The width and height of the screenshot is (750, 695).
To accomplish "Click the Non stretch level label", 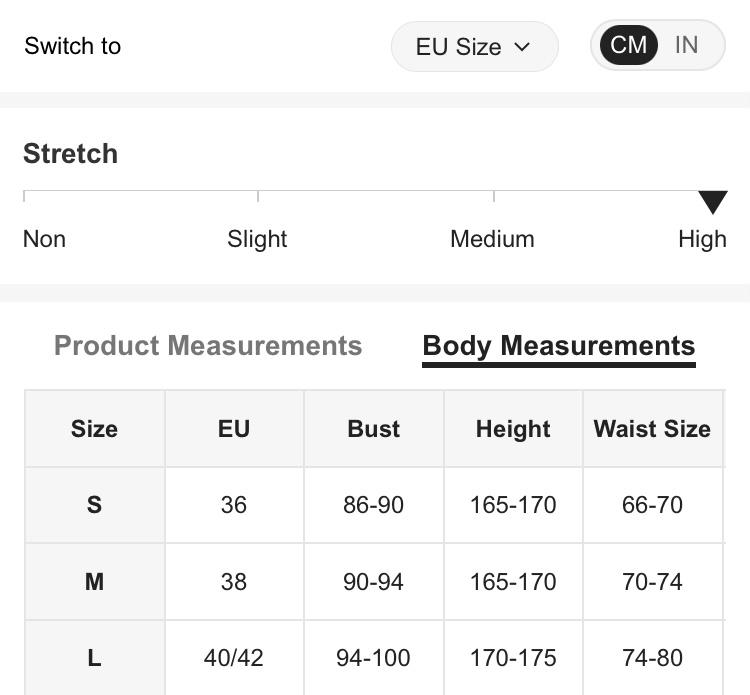I will [44, 239].
